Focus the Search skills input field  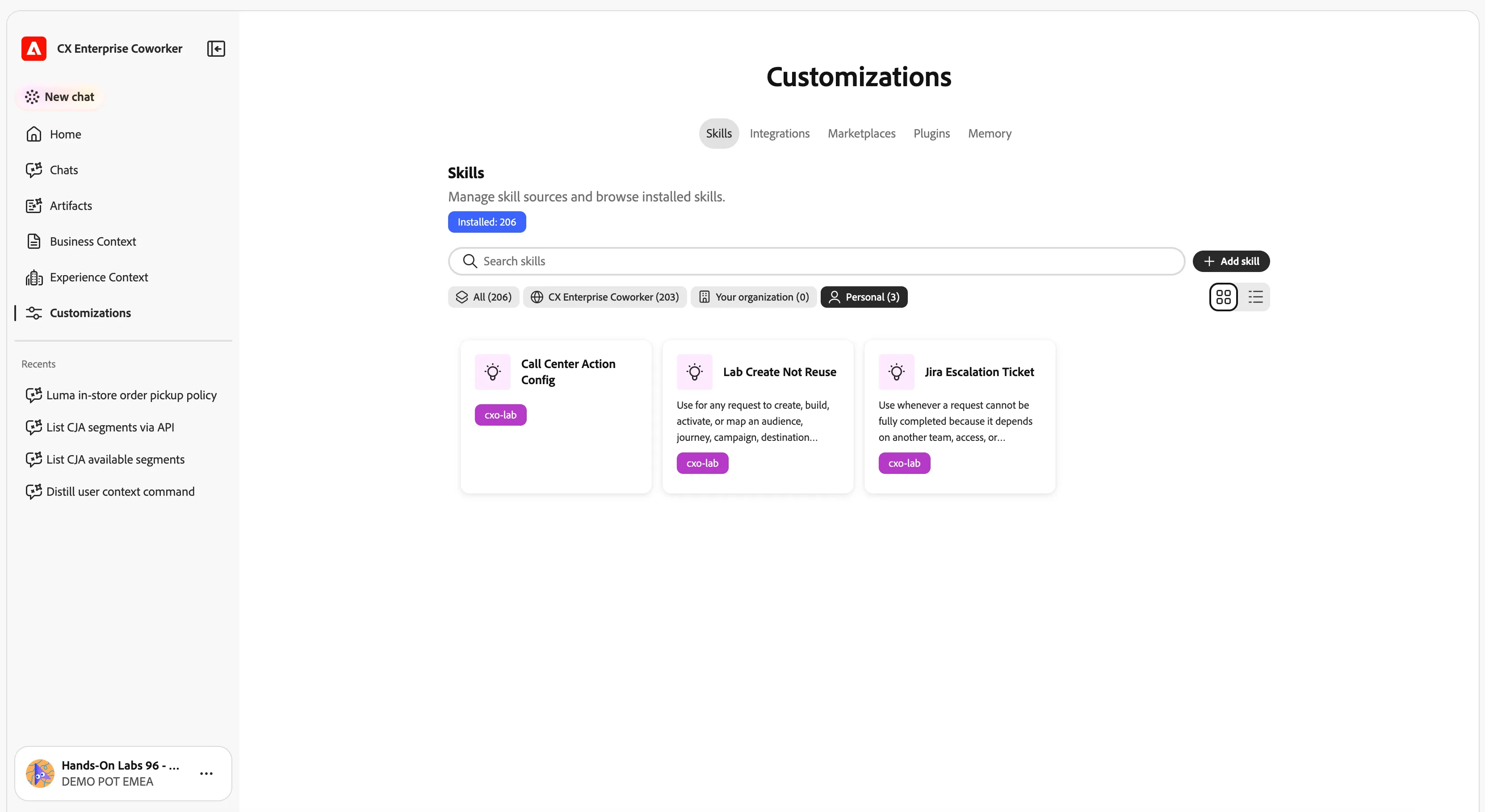point(816,262)
